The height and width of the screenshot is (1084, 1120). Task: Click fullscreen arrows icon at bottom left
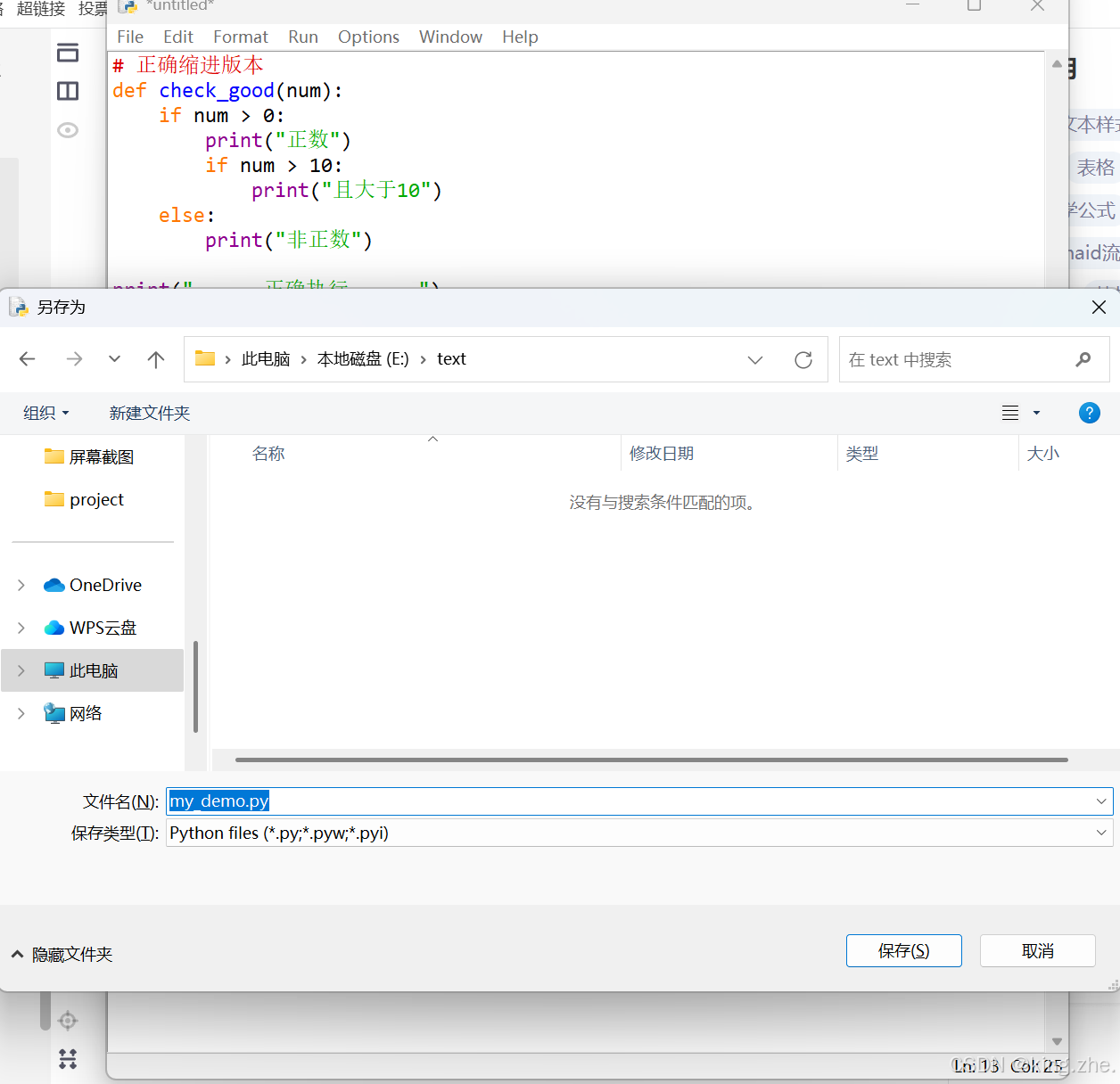click(x=68, y=1058)
